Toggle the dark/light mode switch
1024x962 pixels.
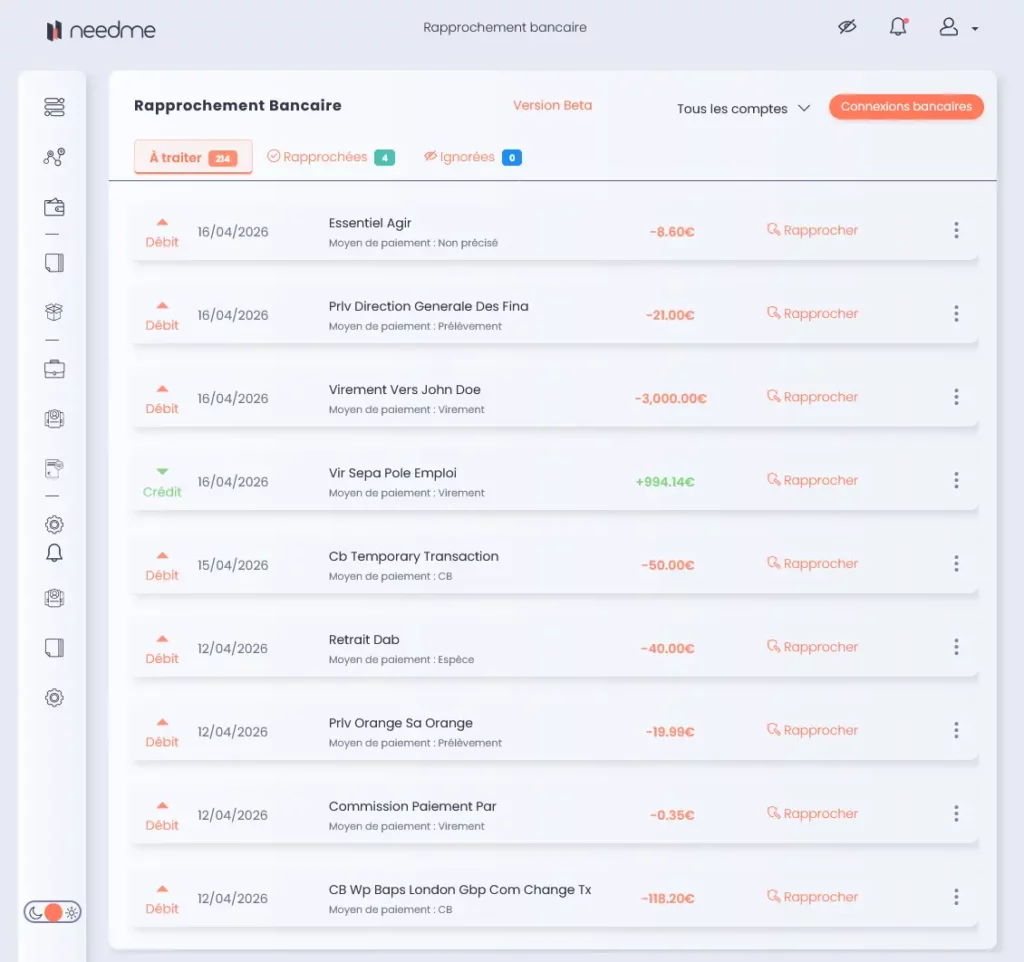point(54,912)
